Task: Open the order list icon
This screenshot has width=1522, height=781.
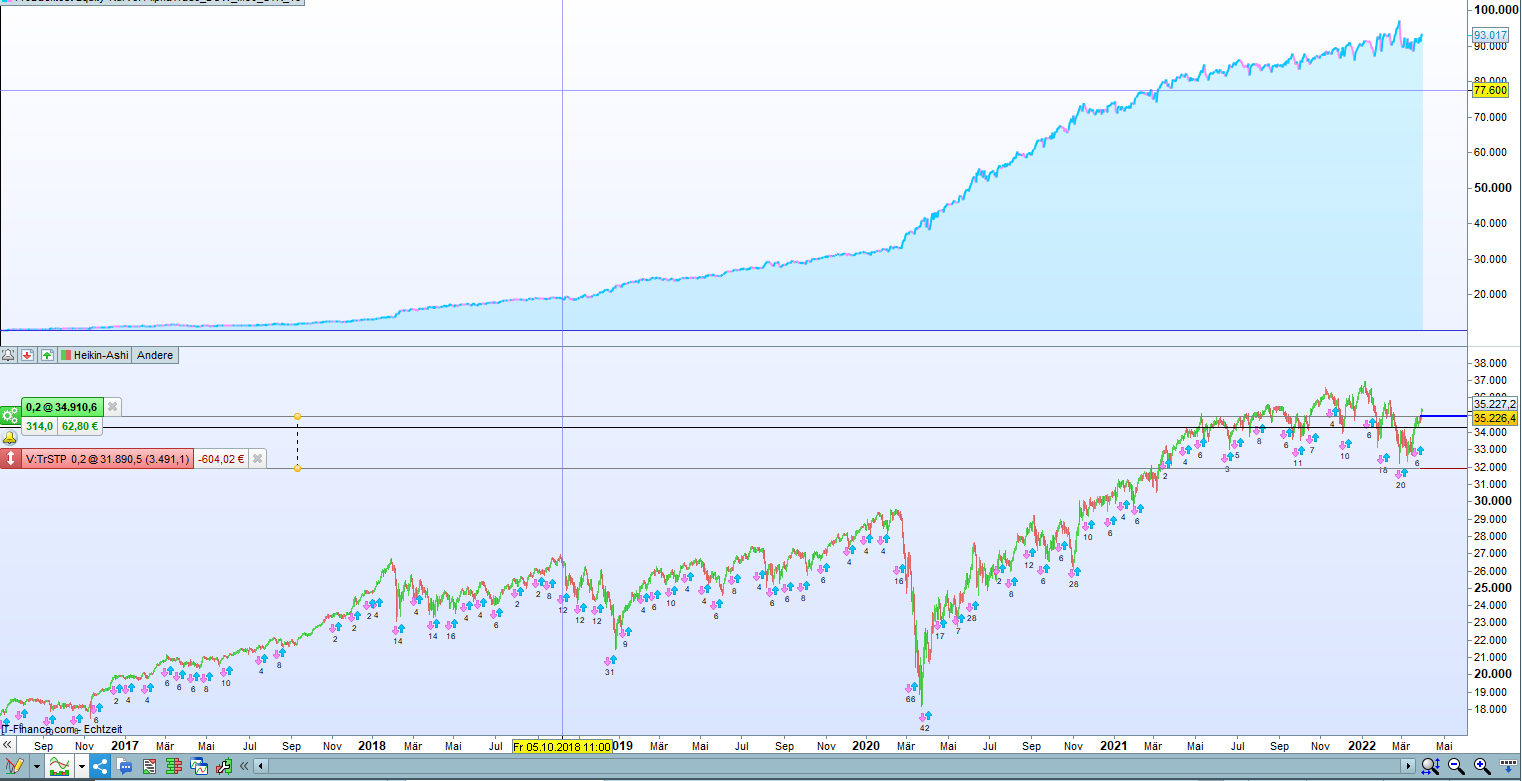Action: [x=149, y=767]
